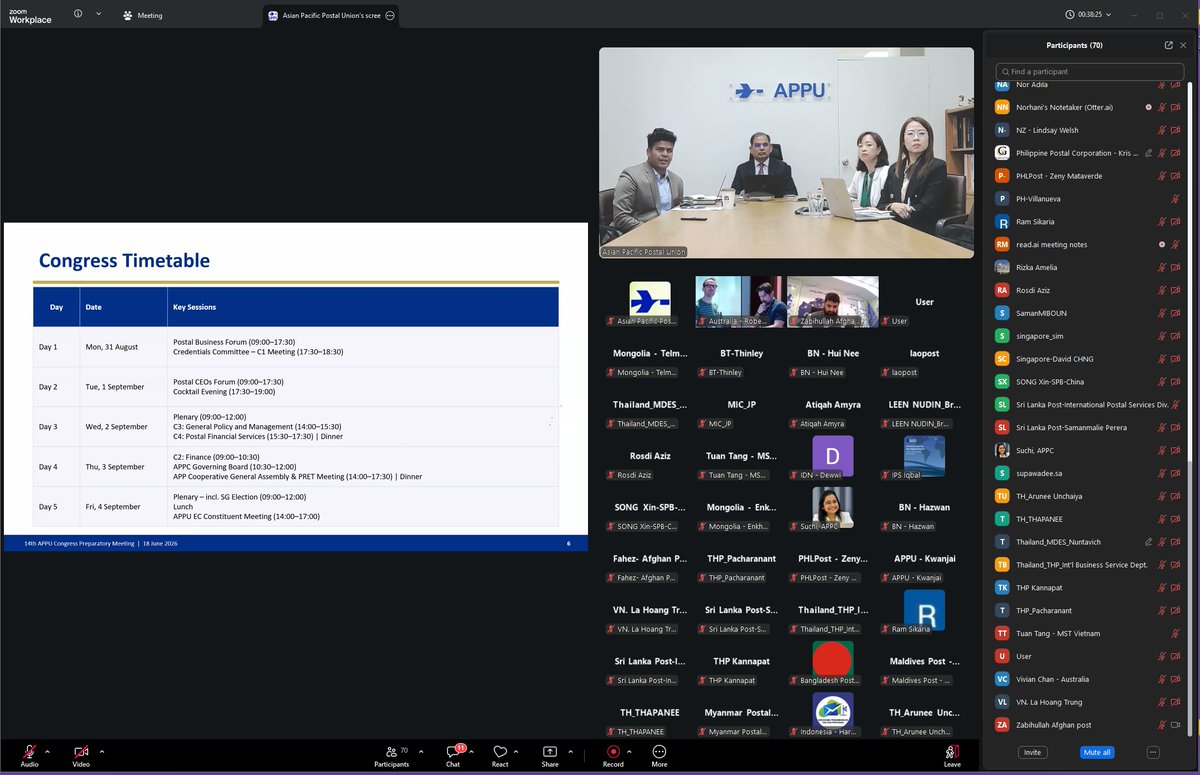This screenshot has height=775, width=1200.
Task: Click recording indicator for Norhani's Notetaker
Action: 1148,107
